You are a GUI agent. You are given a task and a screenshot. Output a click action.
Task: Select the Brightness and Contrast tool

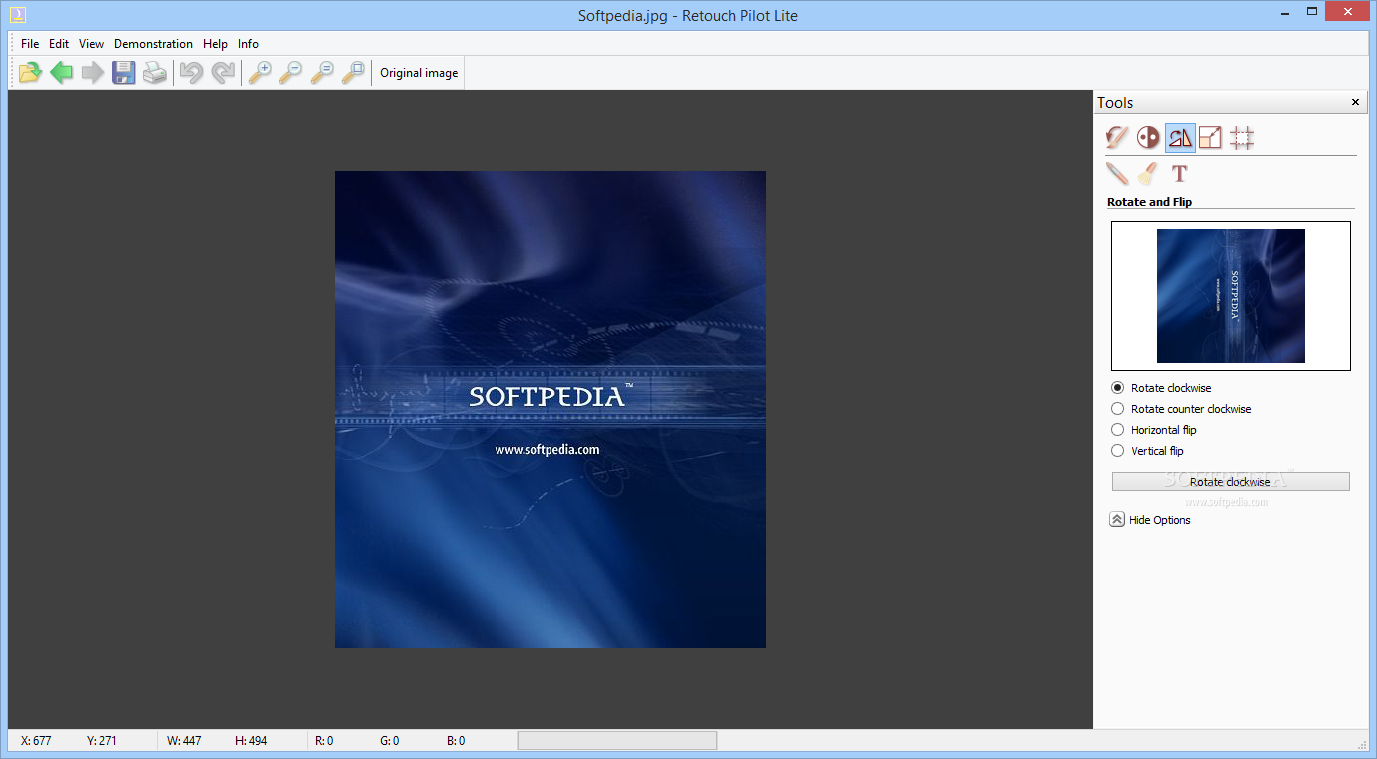point(1148,137)
